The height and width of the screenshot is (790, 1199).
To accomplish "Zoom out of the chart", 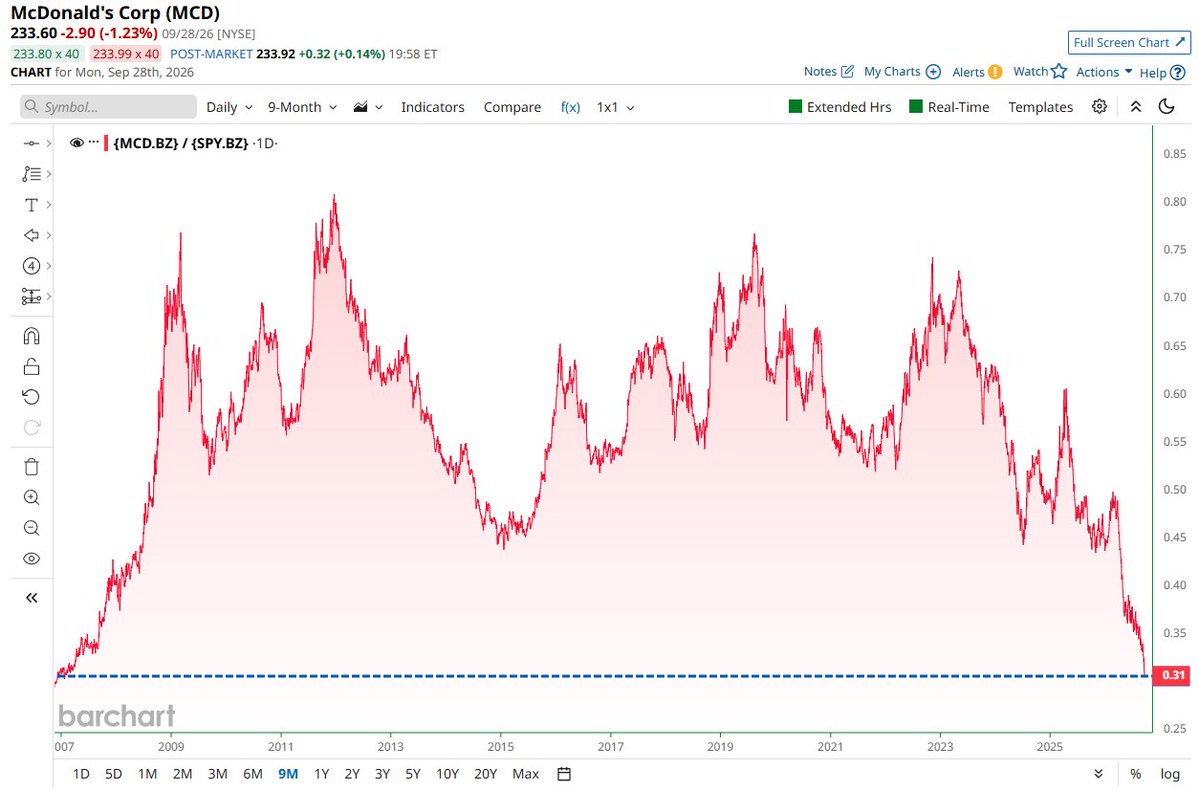I will (31, 528).
